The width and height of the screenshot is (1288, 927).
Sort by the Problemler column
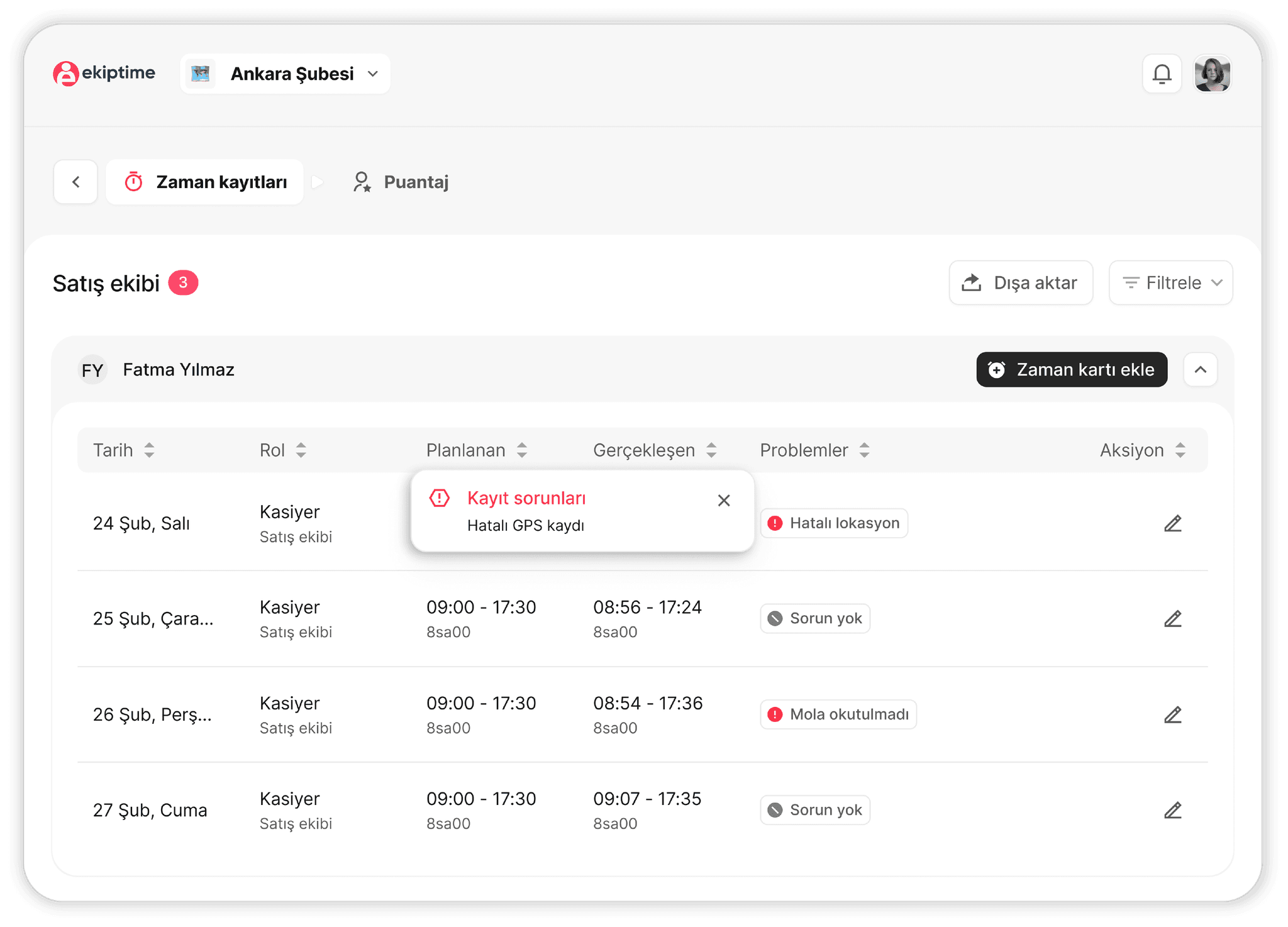[x=864, y=450]
